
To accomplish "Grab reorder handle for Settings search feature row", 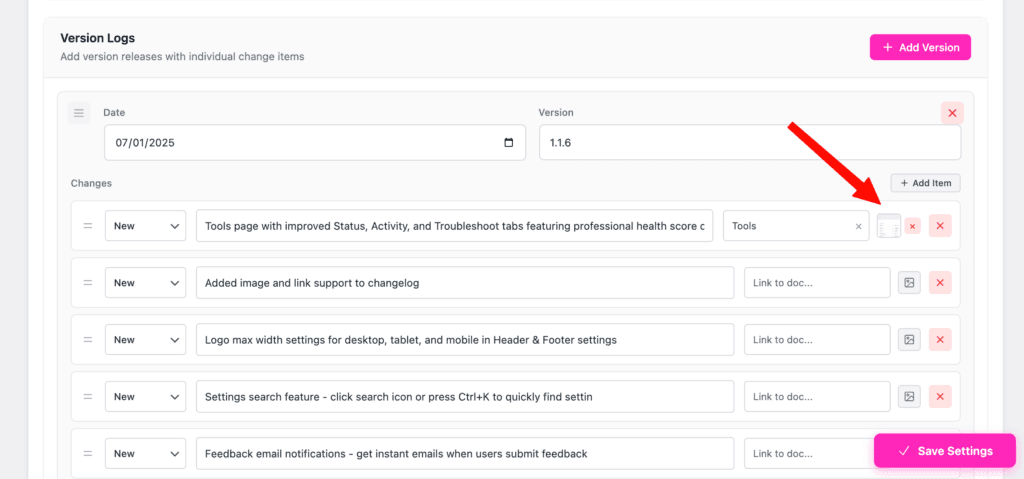I will click(87, 397).
